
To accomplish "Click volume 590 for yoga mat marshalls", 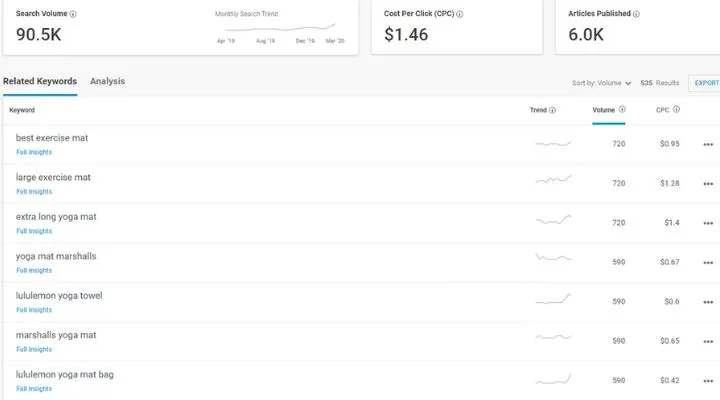I will 619,262.
